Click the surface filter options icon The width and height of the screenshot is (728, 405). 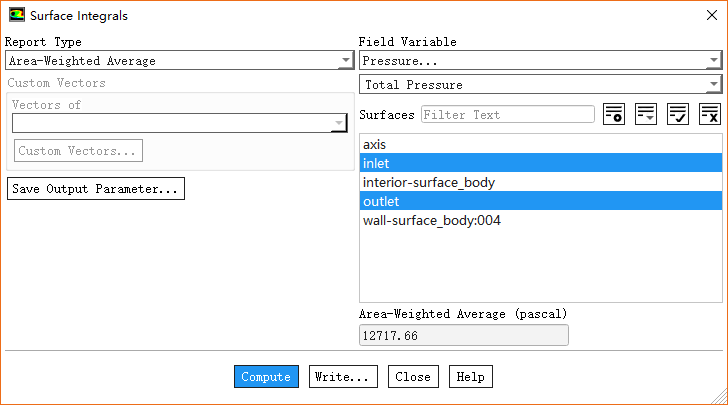click(614, 114)
